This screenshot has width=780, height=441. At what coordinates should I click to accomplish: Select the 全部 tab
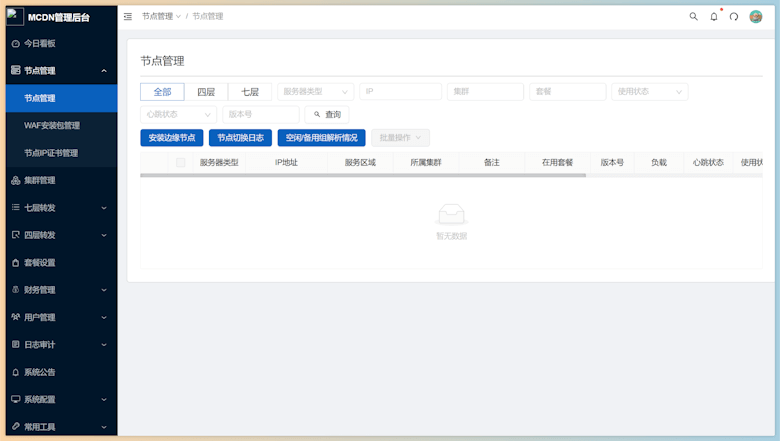coord(162,91)
